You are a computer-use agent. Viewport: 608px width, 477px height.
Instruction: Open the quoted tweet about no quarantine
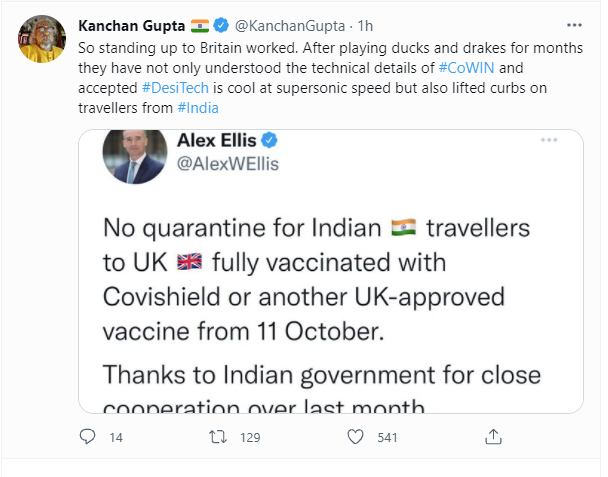pyautogui.click(x=330, y=300)
